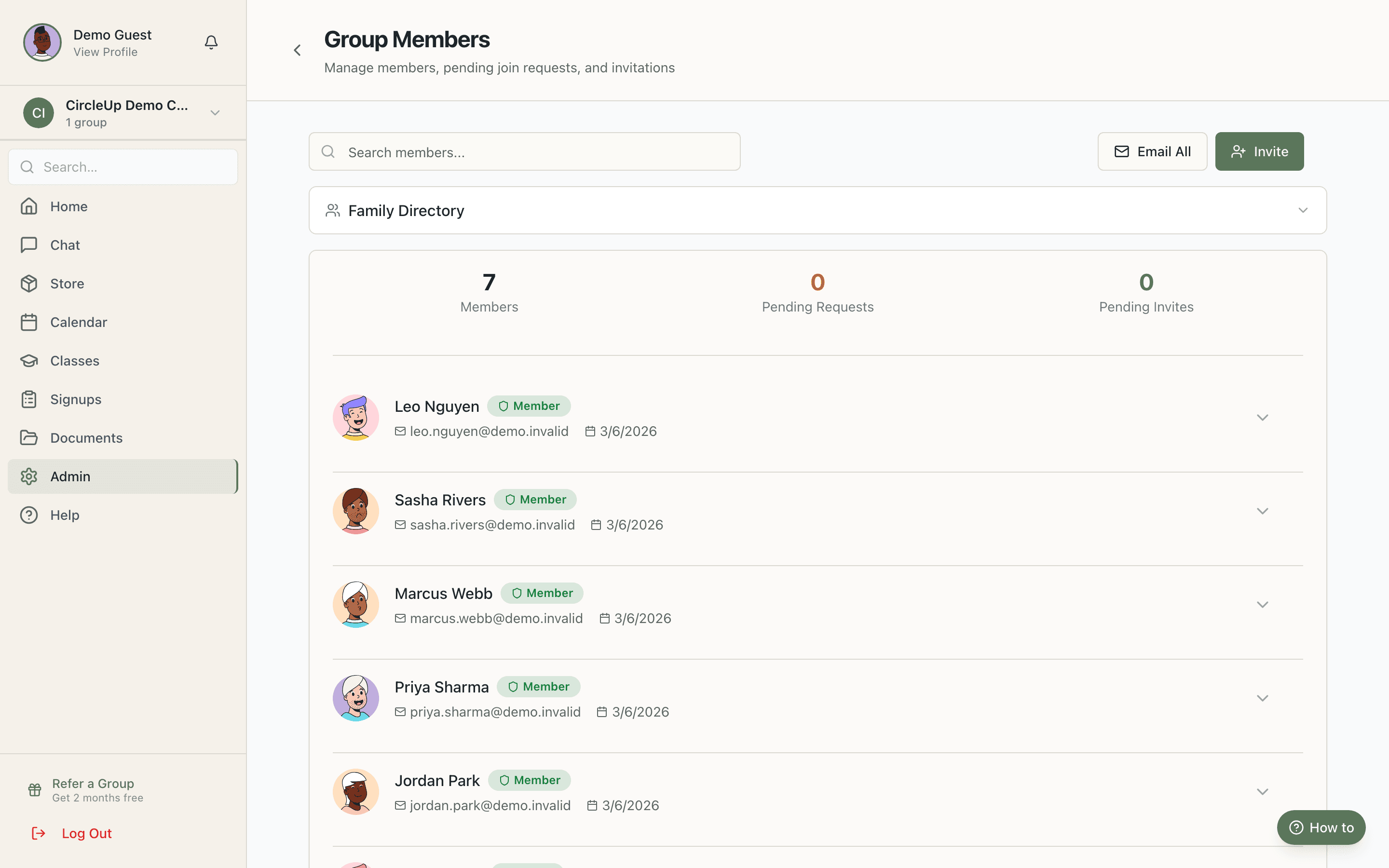Image resolution: width=1389 pixels, height=868 pixels.
Task: Click the envelope icon beside sasha.rivers@demo.invalid
Action: [x=401, y=525]
